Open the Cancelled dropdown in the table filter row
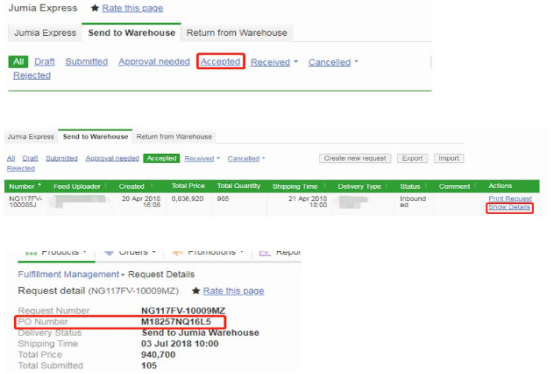 (x=264, y=158)
